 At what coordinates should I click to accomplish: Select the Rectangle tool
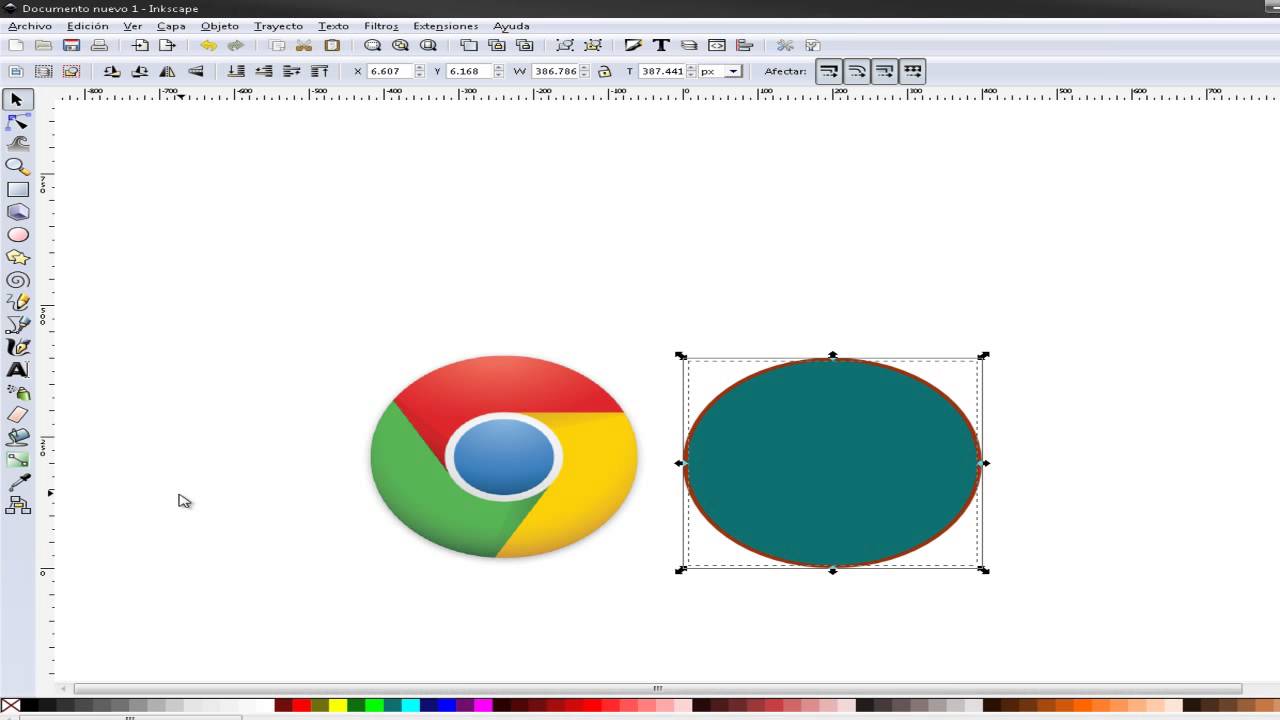[17, 189]
